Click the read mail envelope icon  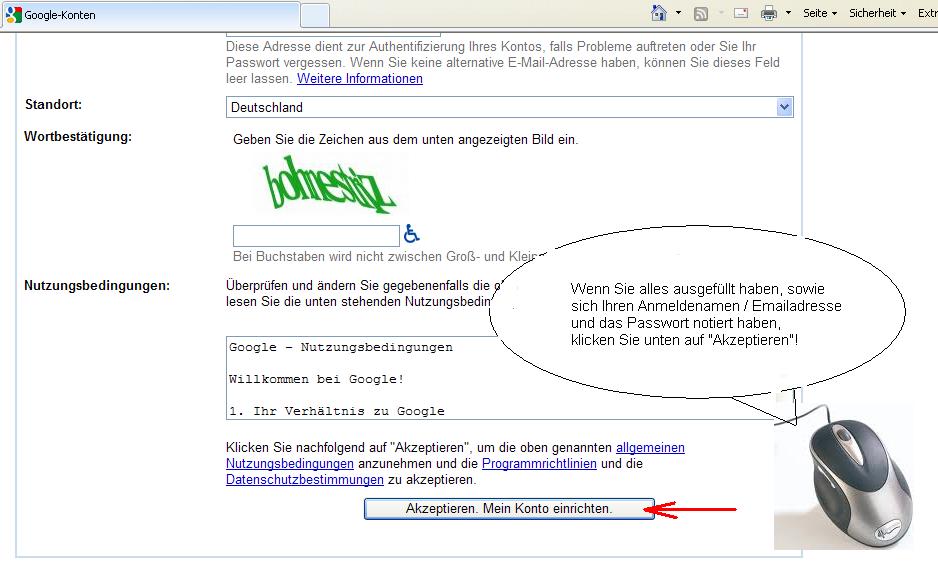tap(741, 14)
